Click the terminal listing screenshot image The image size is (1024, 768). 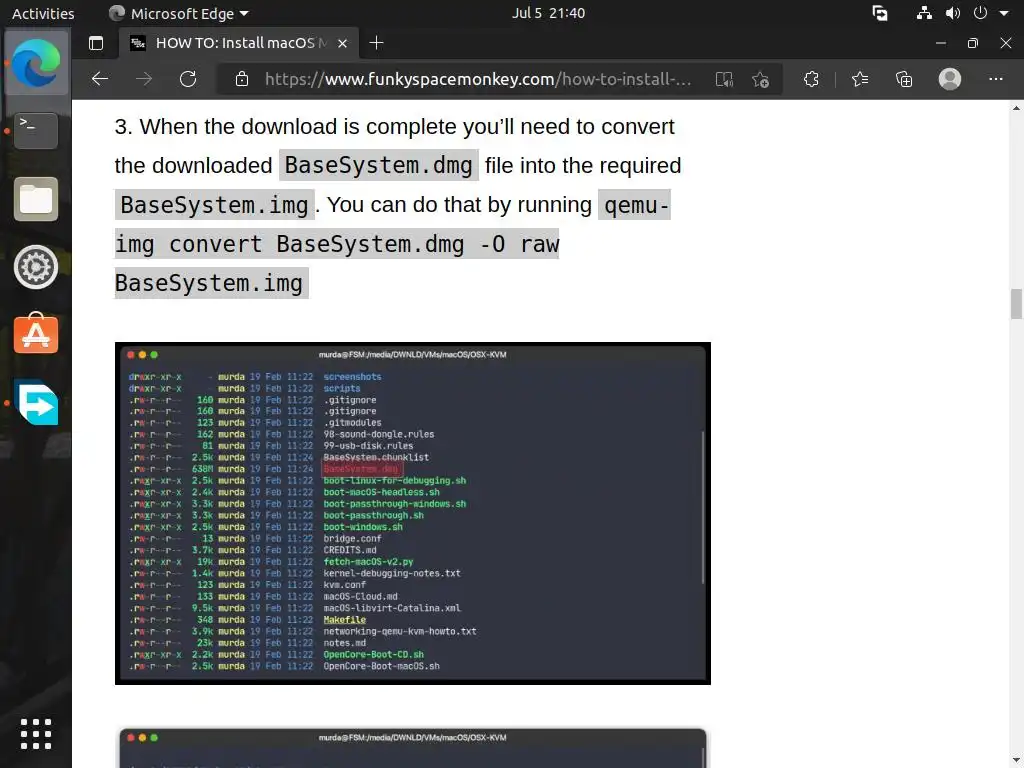tap(413, 513)
